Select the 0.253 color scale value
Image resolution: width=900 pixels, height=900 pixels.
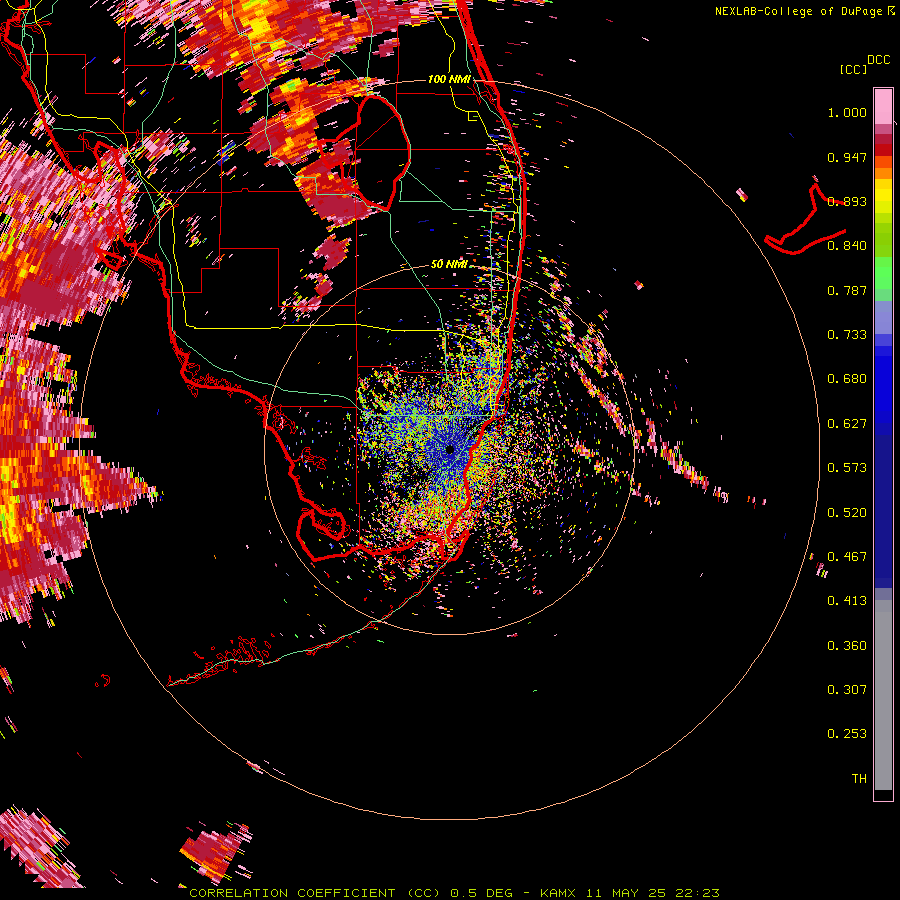(x=847, y=734)
